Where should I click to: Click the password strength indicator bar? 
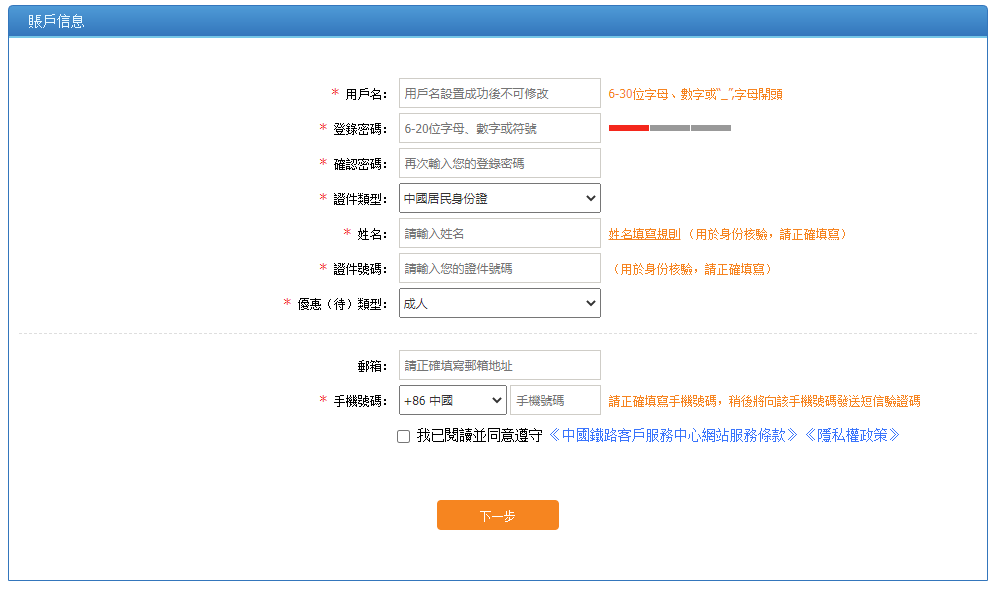click(x=669, y=128)
